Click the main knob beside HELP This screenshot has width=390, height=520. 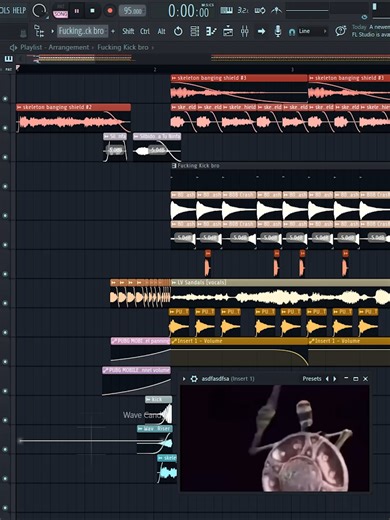click(x=39, y=11)
